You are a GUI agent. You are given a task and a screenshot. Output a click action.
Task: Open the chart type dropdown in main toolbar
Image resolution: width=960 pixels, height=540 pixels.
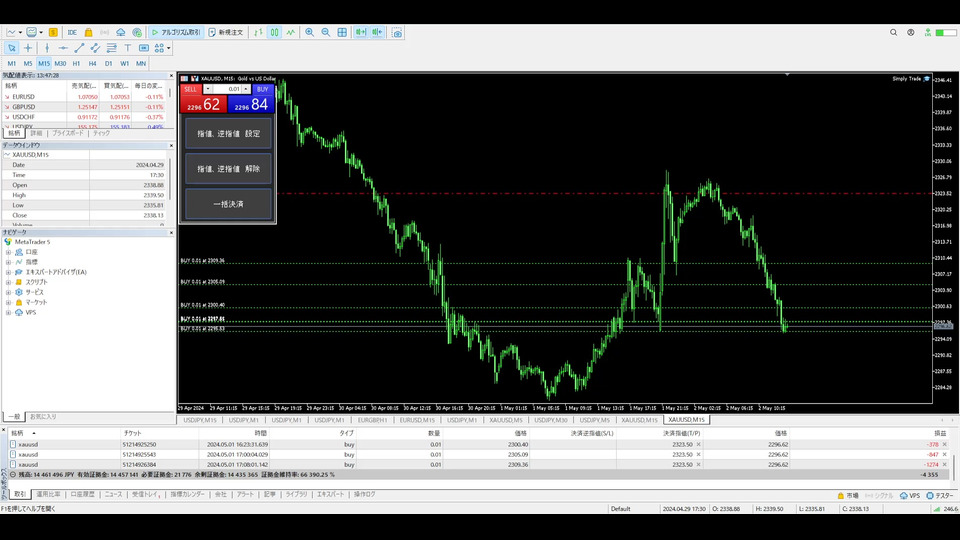click(20, 32)
